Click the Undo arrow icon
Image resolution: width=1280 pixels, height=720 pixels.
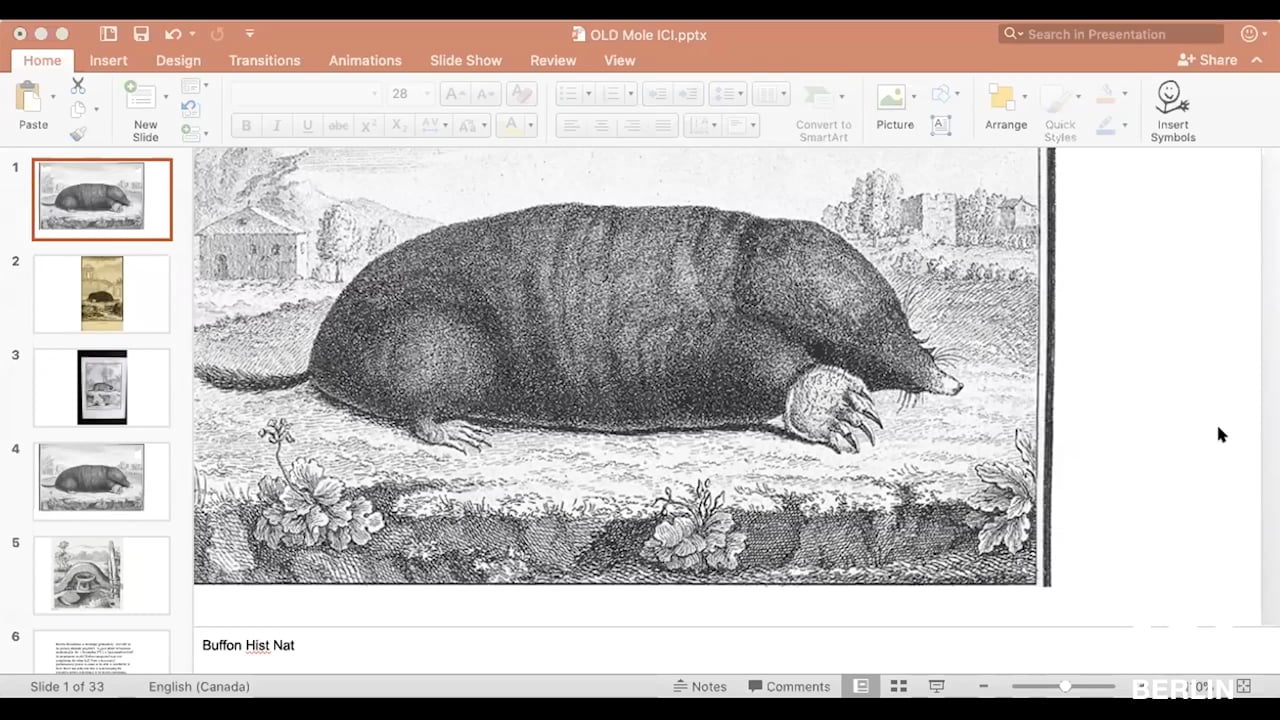(x=173, y=34)
